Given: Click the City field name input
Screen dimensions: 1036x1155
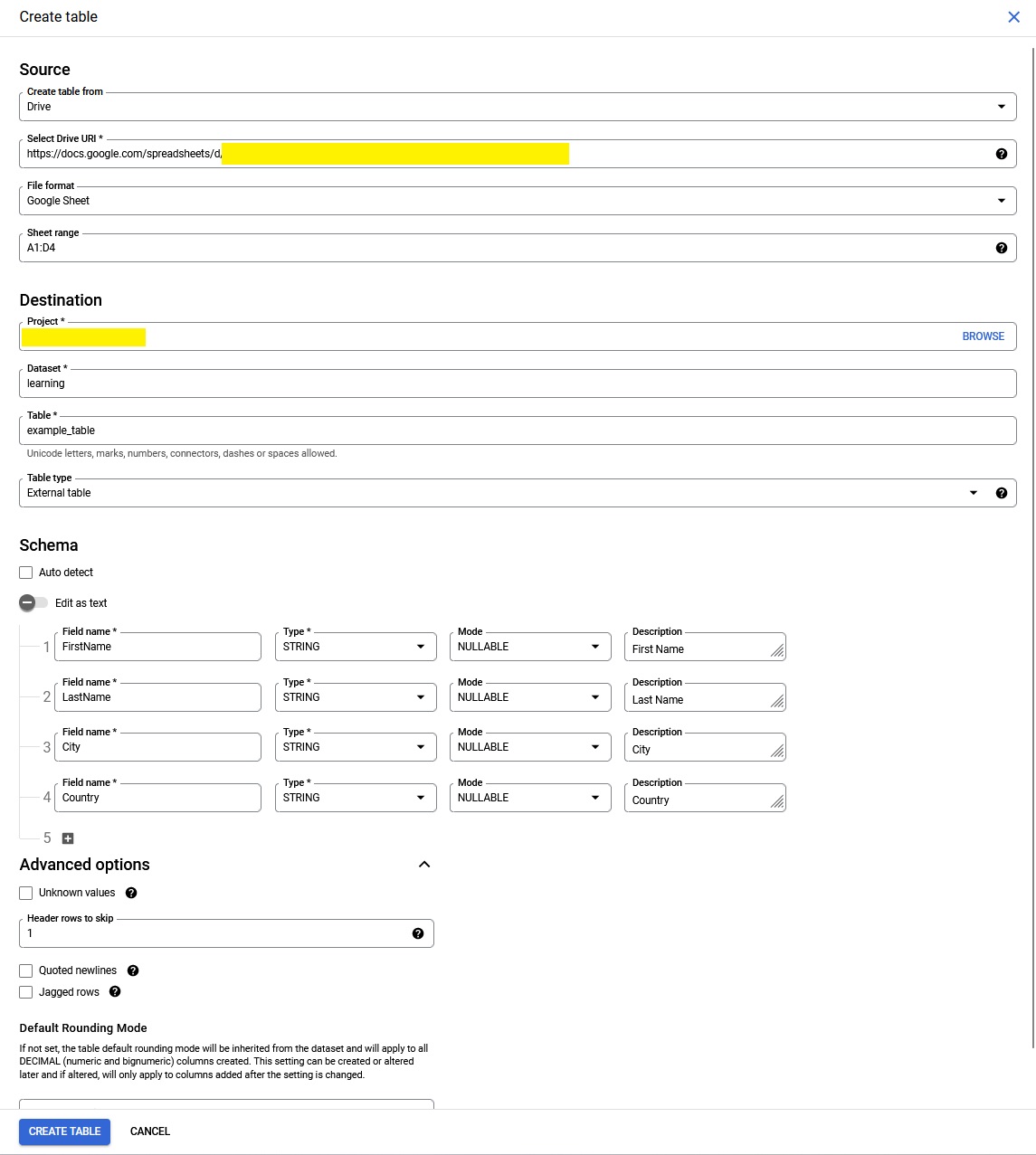Looking at the screenshot, I should click(157, 747).
